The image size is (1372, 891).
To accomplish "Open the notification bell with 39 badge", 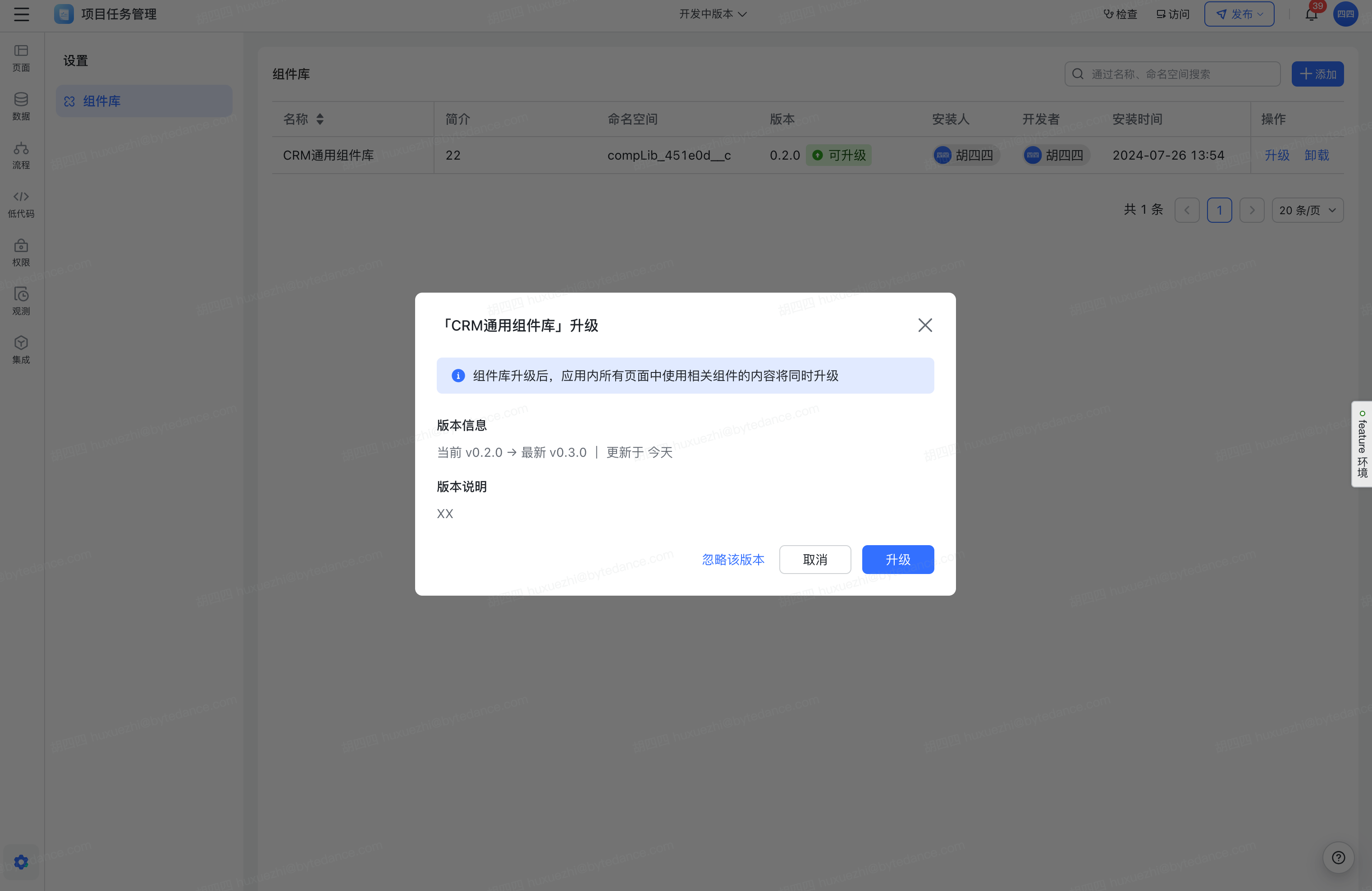I will pos(1312,14).
